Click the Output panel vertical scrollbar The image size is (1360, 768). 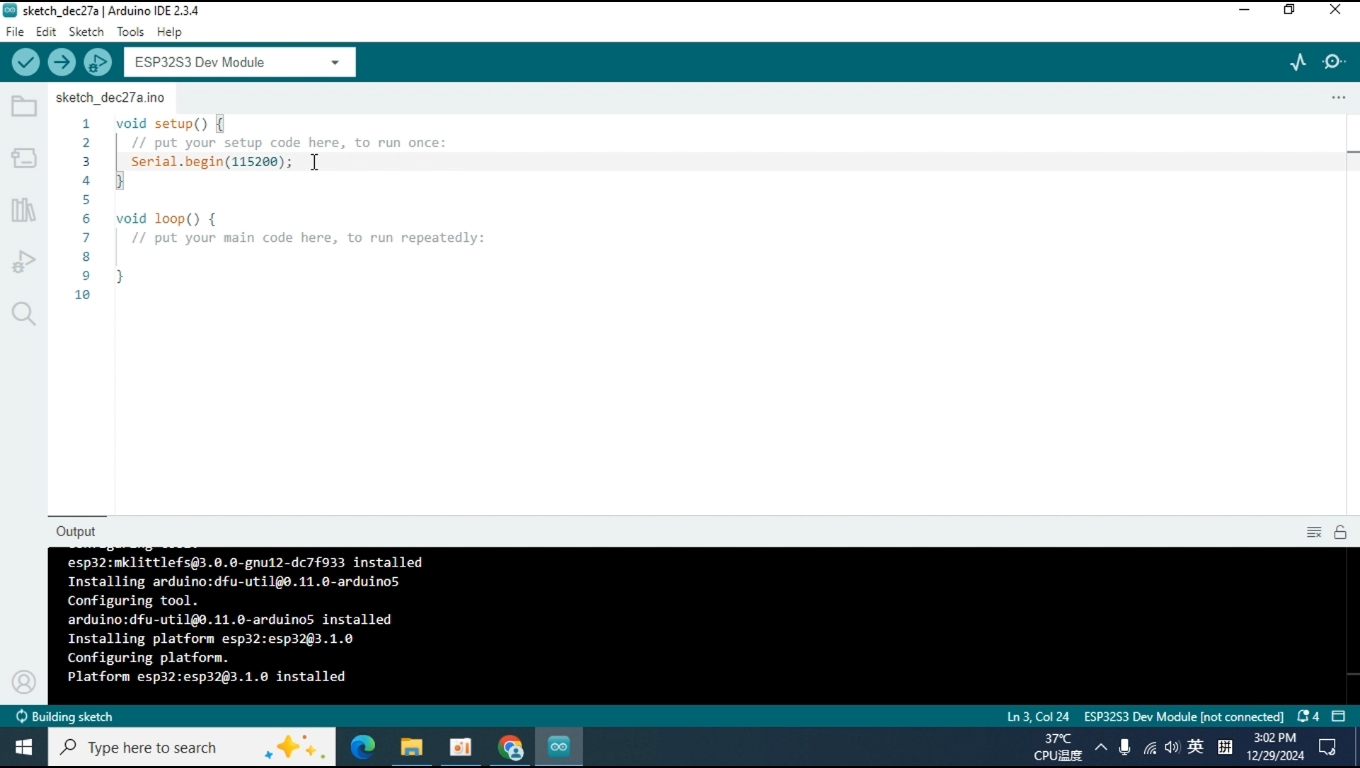pos(1353,626)
